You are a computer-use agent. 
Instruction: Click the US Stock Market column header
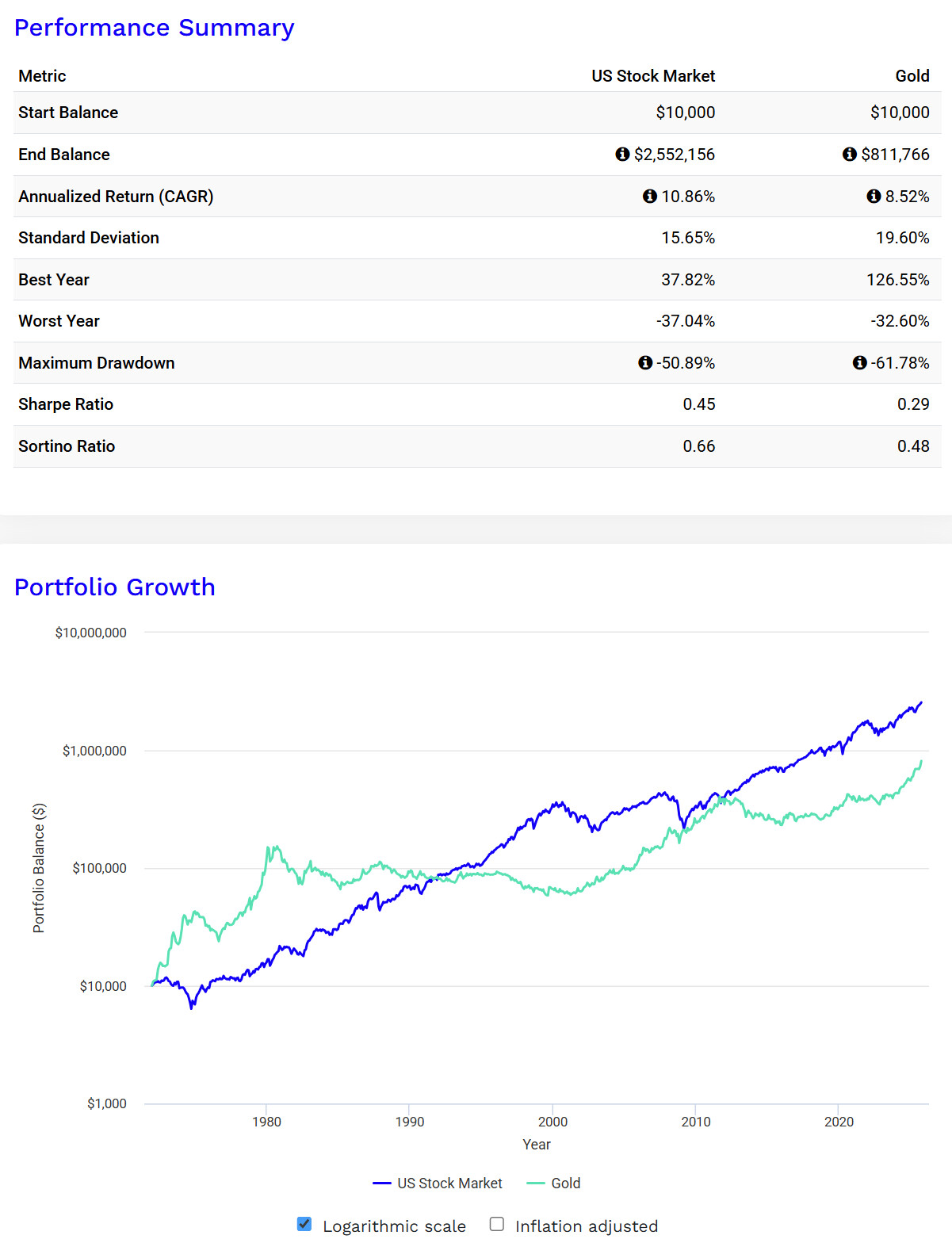click(x=653, y=76)
